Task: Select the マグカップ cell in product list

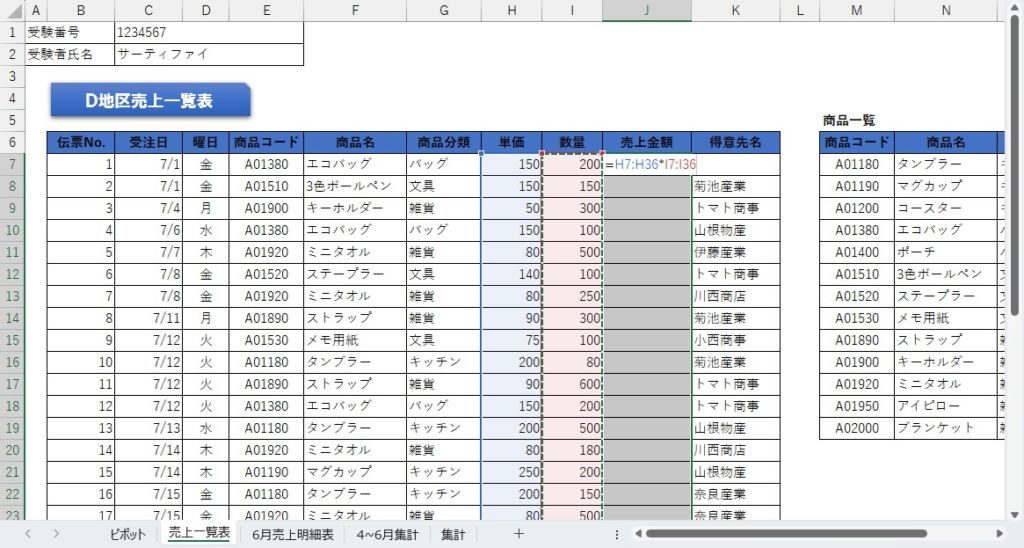Action: tap(945, 186)
